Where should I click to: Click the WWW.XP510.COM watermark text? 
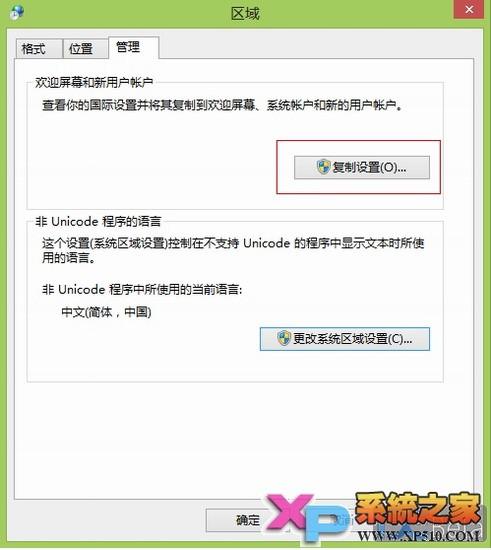click(419, 536)
